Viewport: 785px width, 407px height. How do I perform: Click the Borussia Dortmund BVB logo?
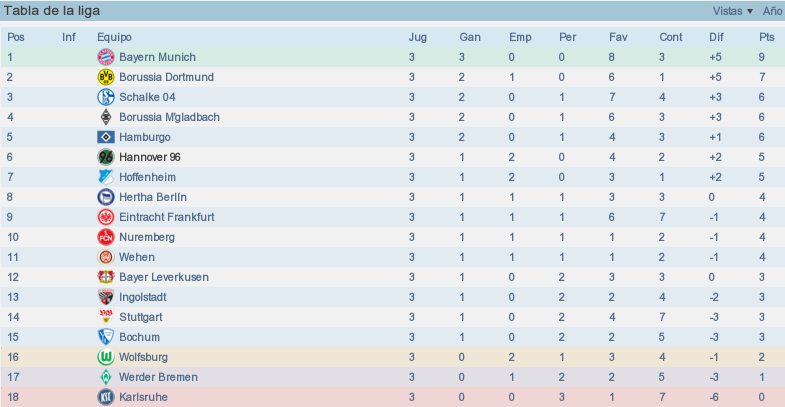(x=106, y=77)
